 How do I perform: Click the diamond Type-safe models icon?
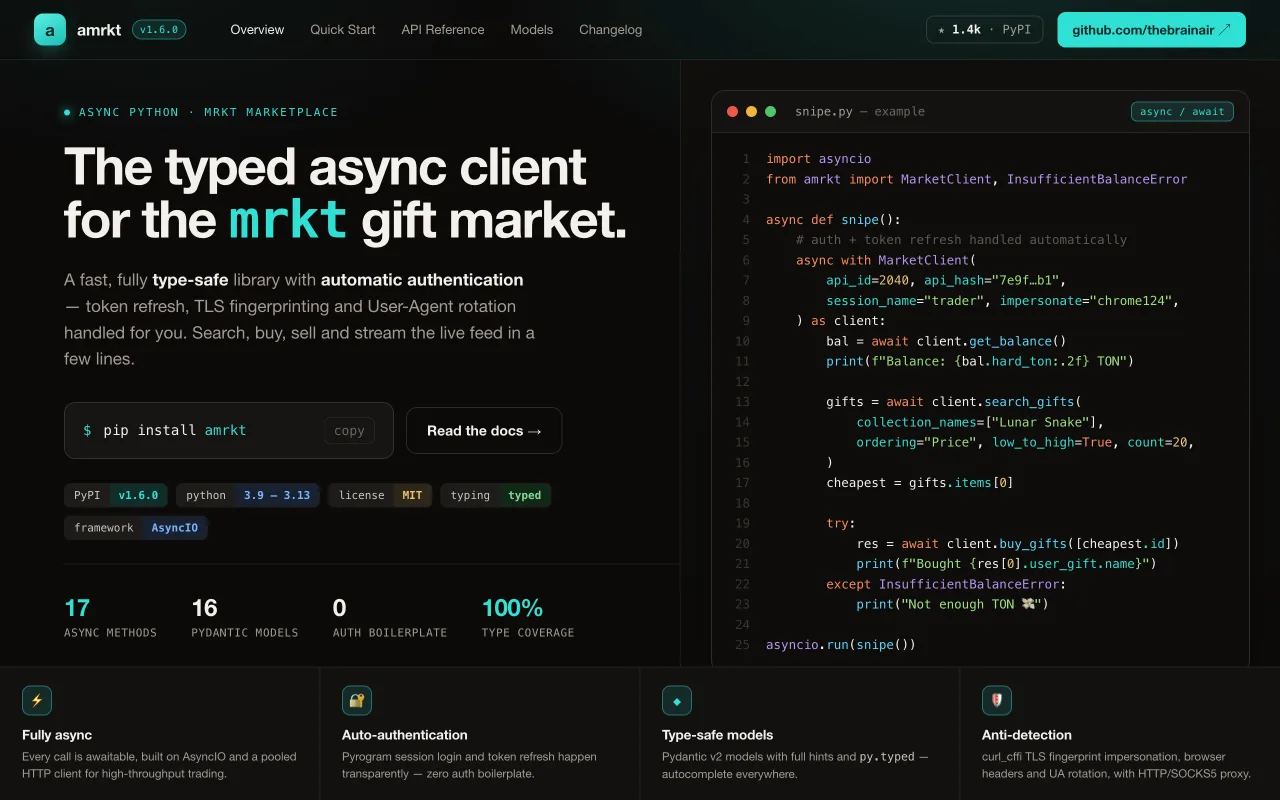coord(677,700)
